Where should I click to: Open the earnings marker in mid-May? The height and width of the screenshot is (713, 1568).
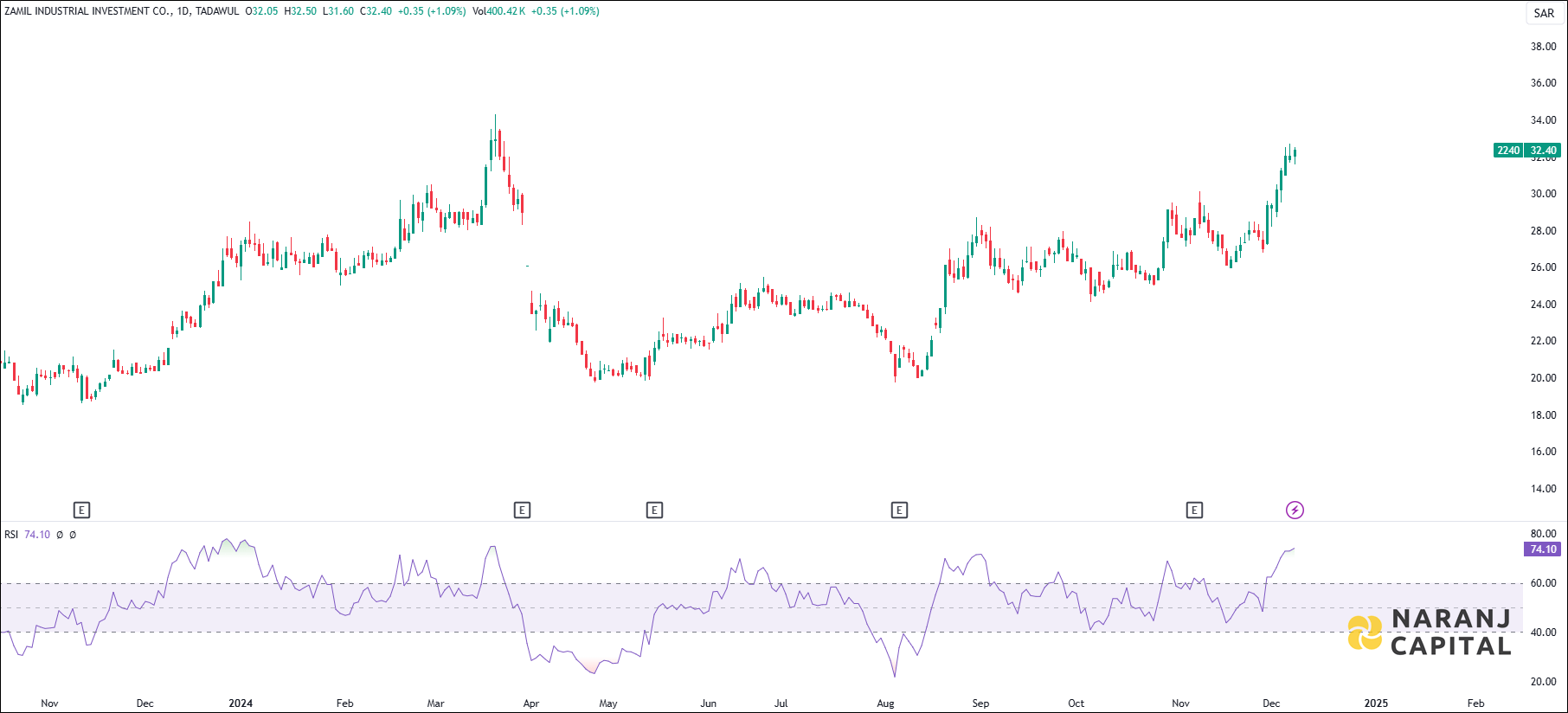click(x=654, y=510)
